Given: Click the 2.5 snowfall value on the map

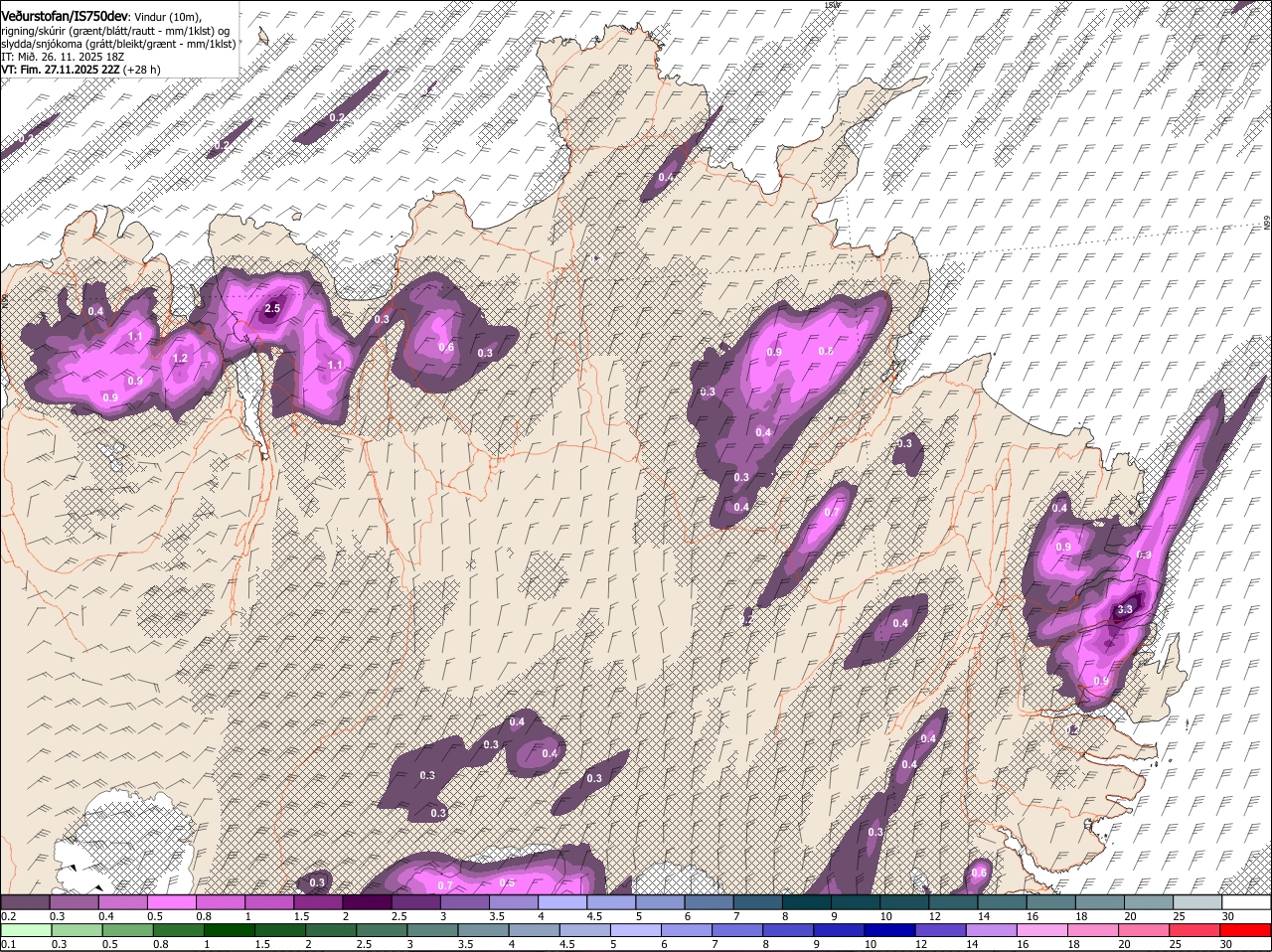Looking at the screenshot, I should (273, 309).
